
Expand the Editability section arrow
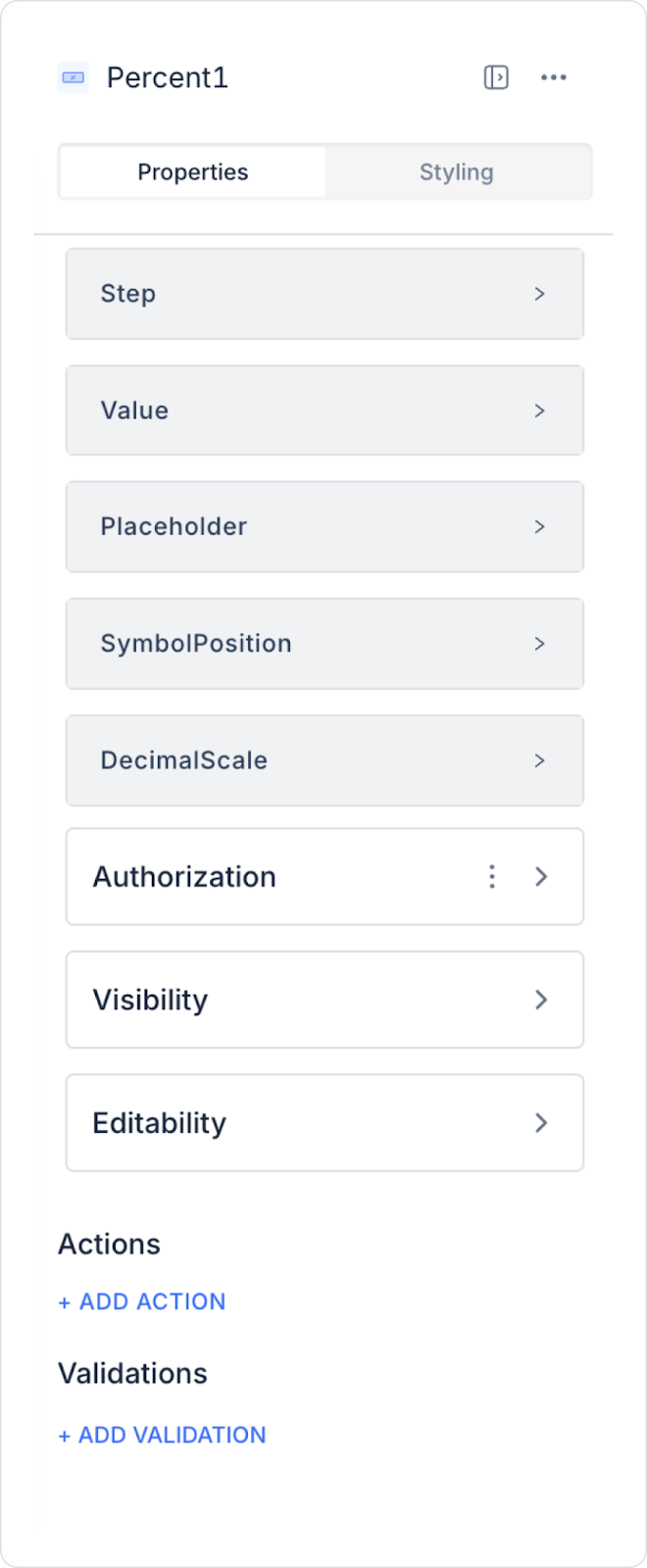coord(541,1123)
